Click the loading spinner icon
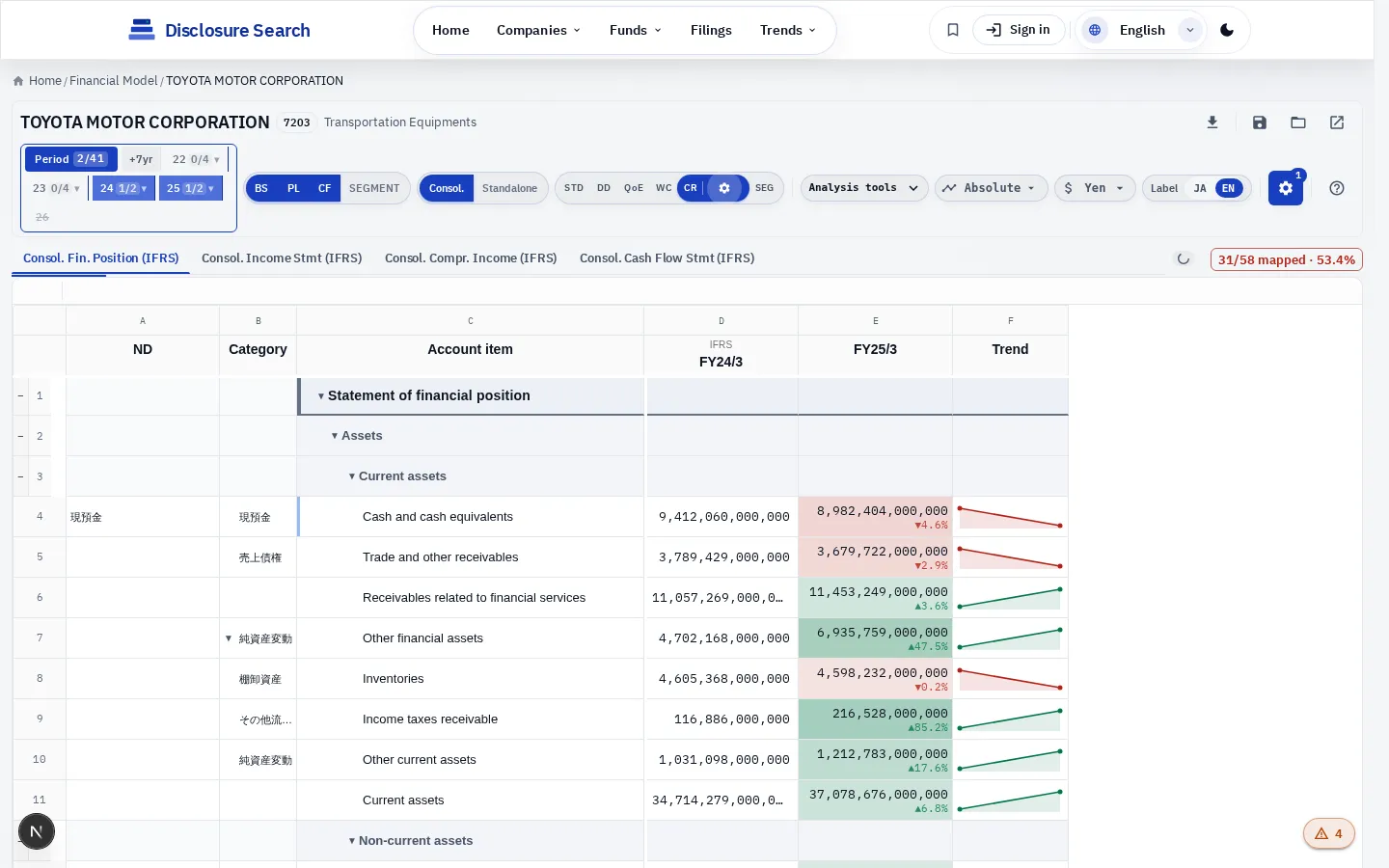This screenshot has width=1389, height=868. [x=1184, y=259]
